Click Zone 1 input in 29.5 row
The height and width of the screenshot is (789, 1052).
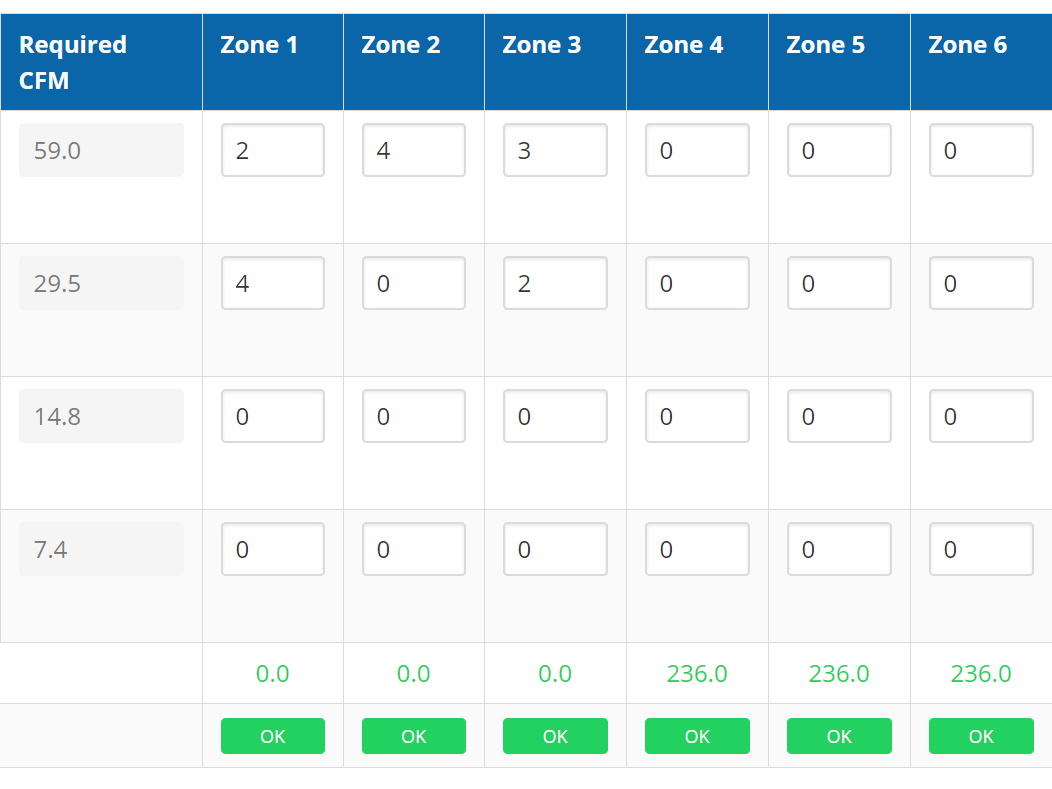point(272,282)
